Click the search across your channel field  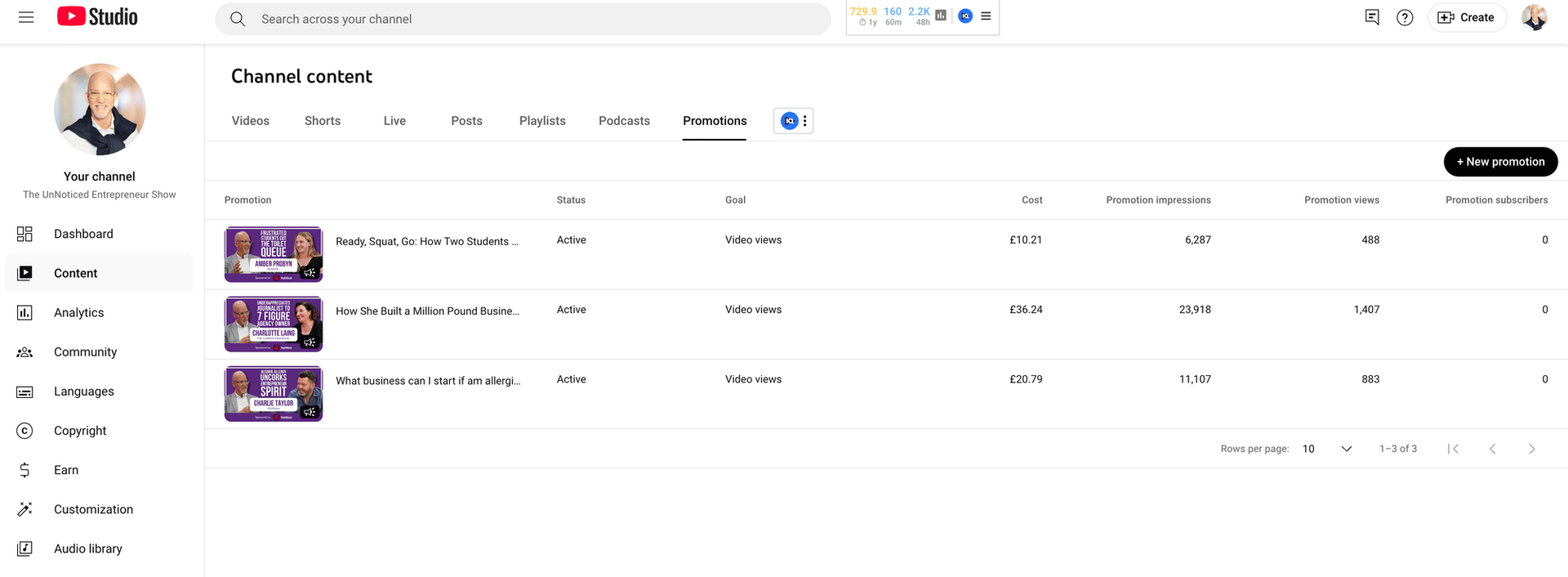[523, 19]
